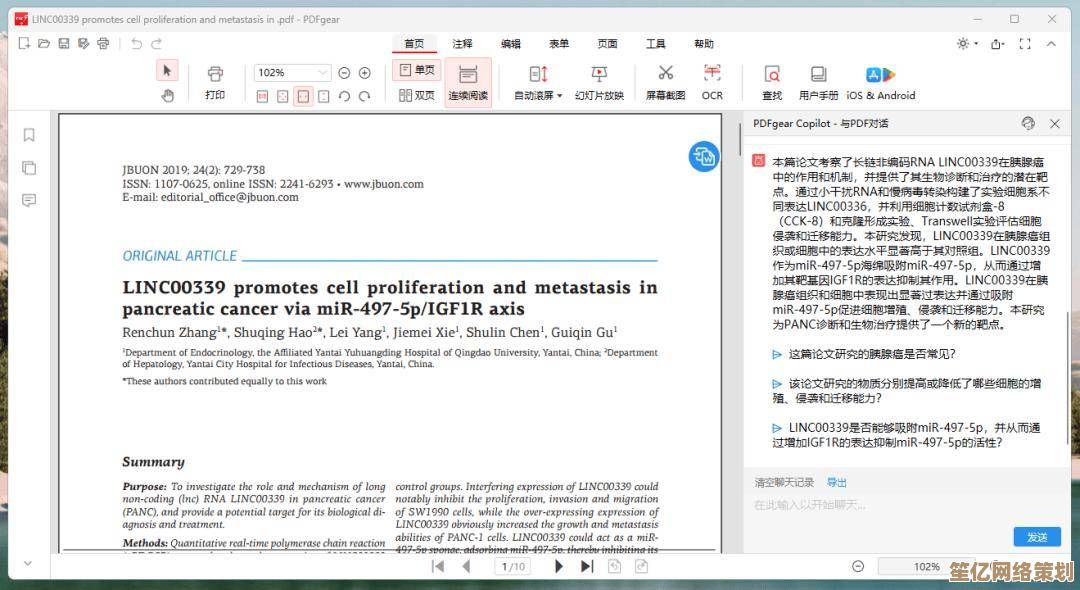Click the large 打印 print button
This screenshot has width=1080, height=590.
click(215, 83)
